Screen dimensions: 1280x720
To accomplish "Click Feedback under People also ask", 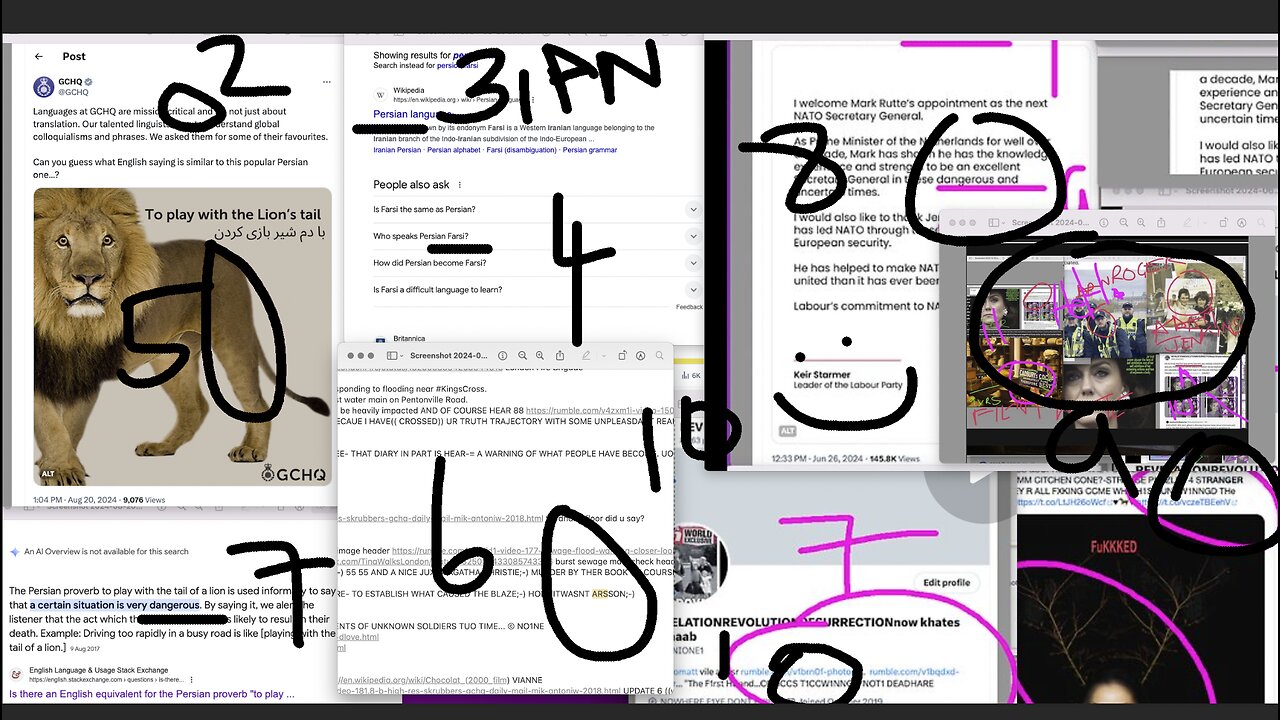I will click(689, 307).
